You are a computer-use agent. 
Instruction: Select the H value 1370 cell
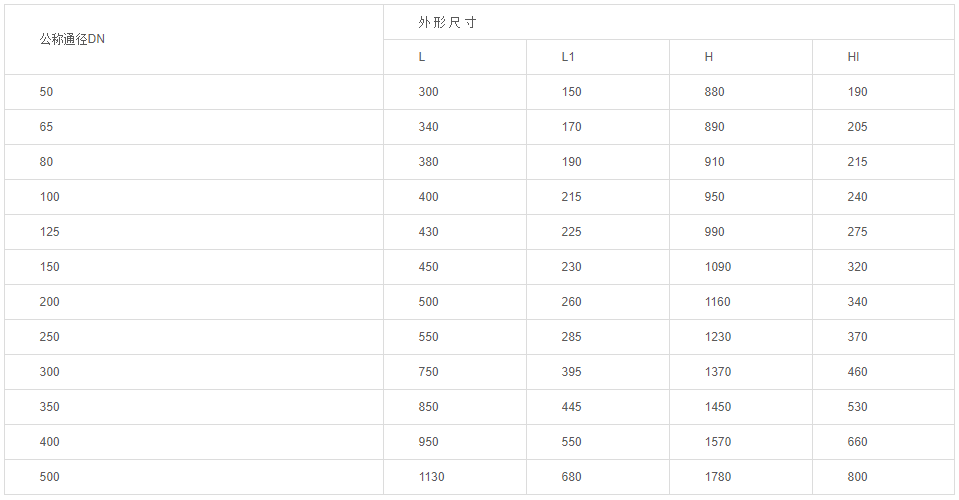coord(717,372)
